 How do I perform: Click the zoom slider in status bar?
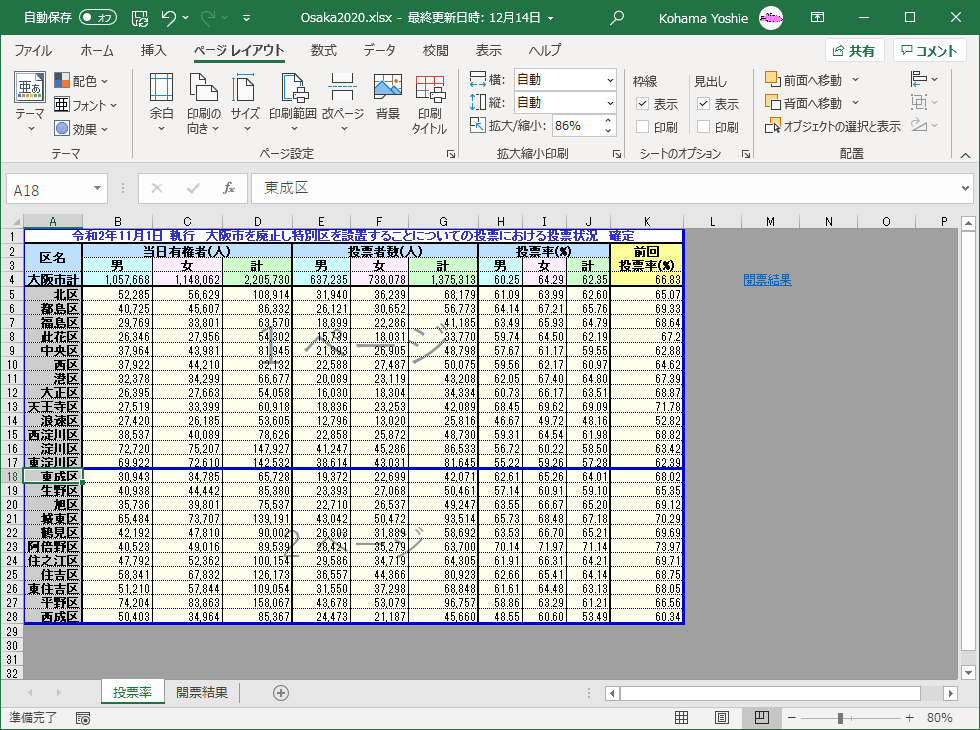pos(840,718)
